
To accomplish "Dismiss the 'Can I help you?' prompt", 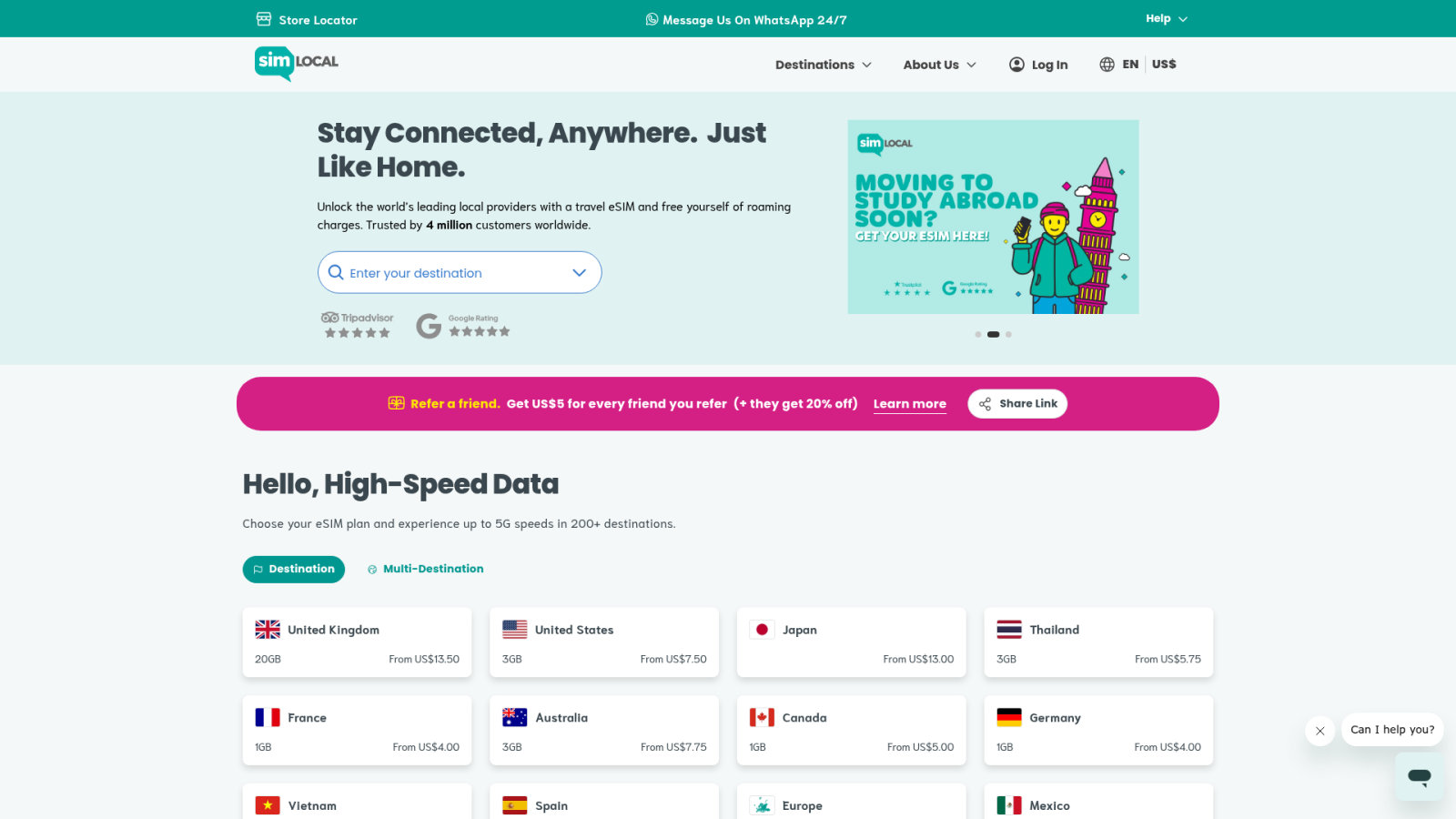I will tap(1319, 731).
